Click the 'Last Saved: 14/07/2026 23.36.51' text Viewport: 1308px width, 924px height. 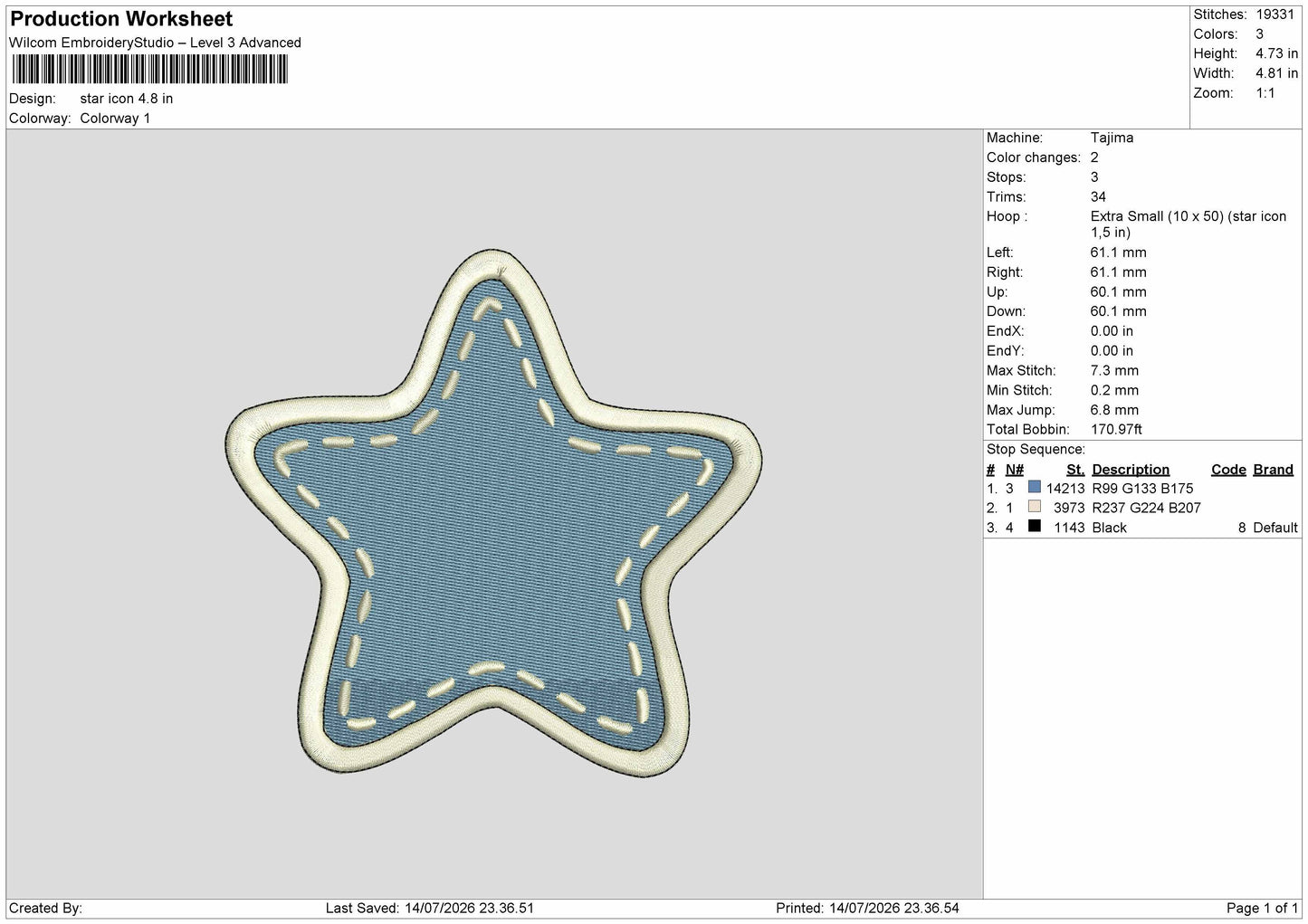click(x=429, y=908)
